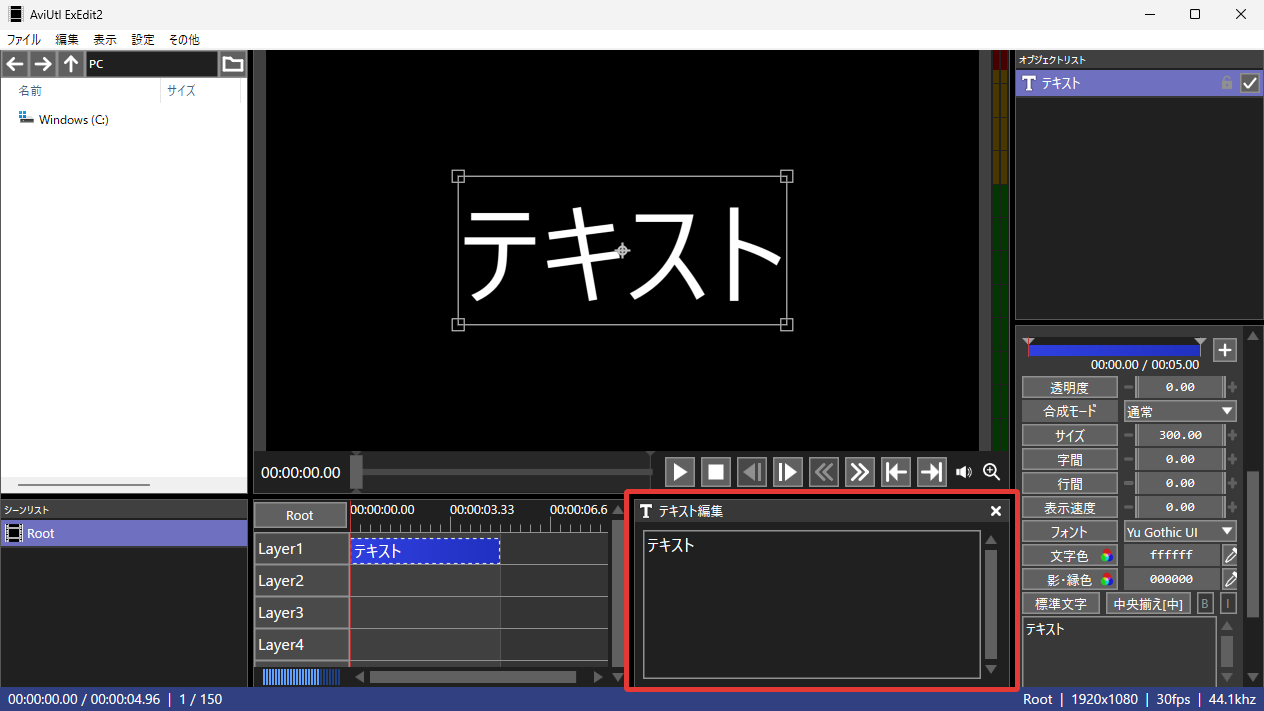Screen dimensions: 1264x711
Task: Open the ファイル menu
Action: (x=24, y=40)
